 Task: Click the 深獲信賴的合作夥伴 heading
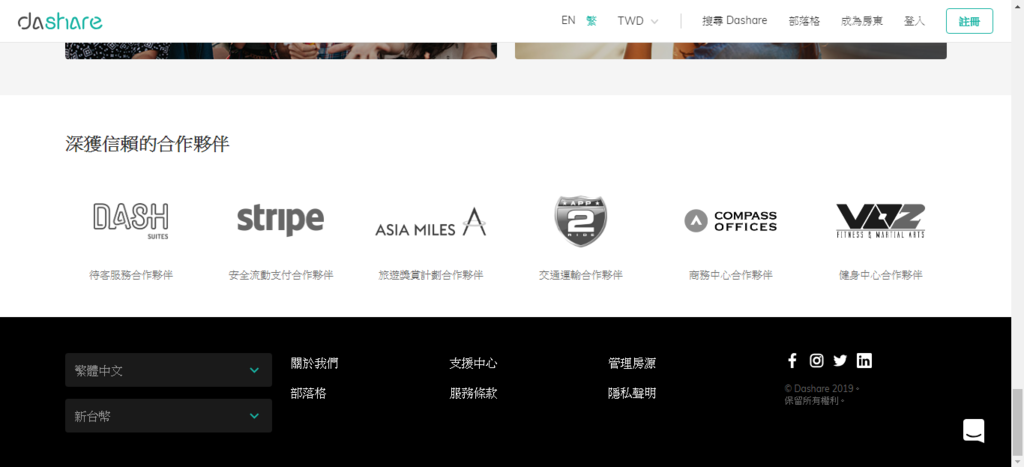click(148, 144)
